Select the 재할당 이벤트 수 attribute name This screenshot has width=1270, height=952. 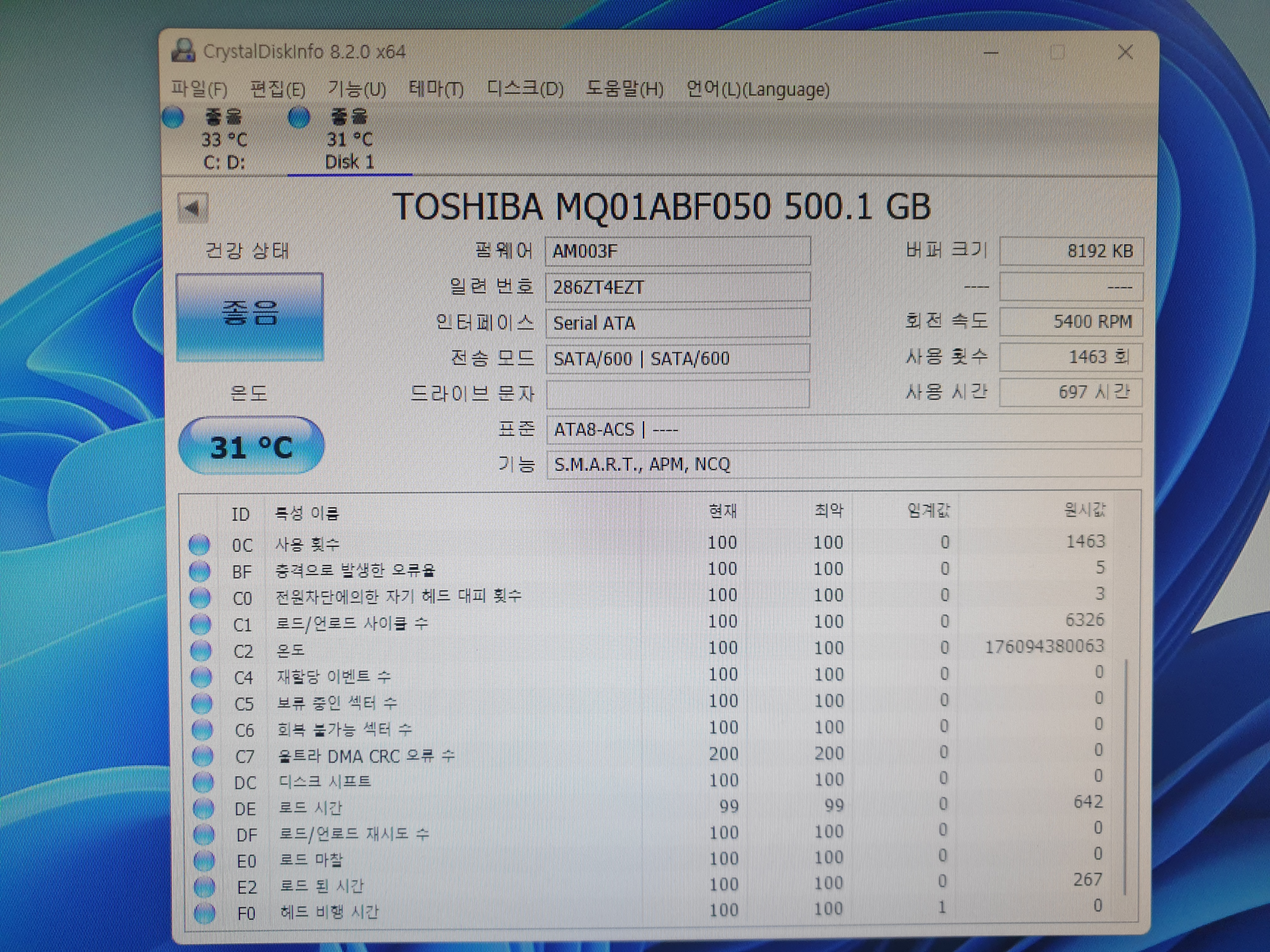point(334,677)
